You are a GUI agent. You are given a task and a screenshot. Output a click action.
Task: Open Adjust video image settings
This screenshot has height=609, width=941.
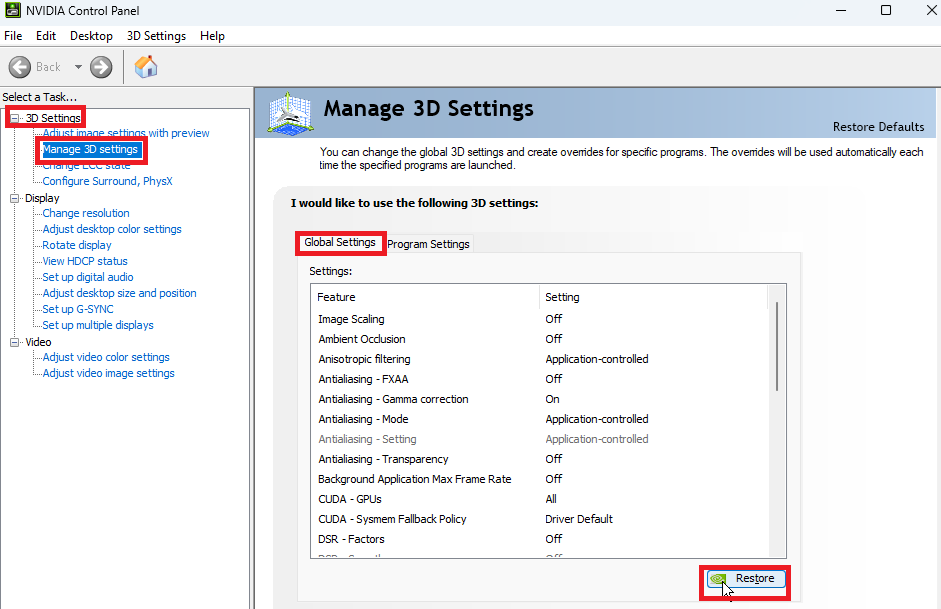pos(108,373)
